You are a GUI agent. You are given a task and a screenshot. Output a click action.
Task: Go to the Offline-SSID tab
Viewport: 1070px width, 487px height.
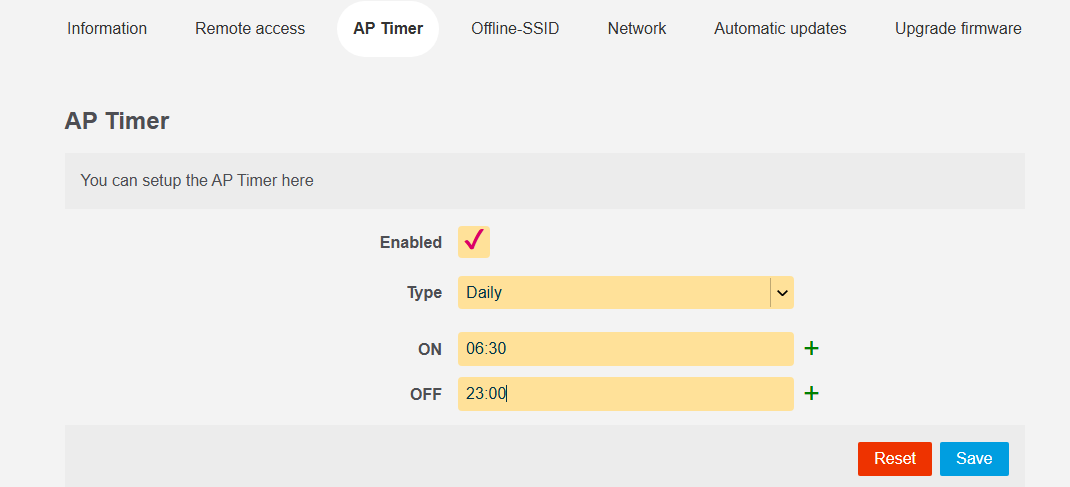click(515, 29)
